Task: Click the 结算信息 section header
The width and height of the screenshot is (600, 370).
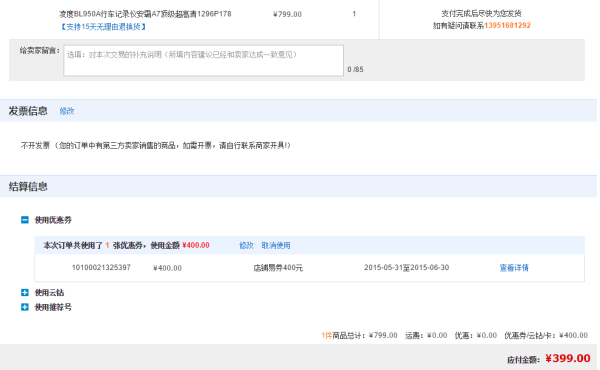Action: click(x=28, y=187)
